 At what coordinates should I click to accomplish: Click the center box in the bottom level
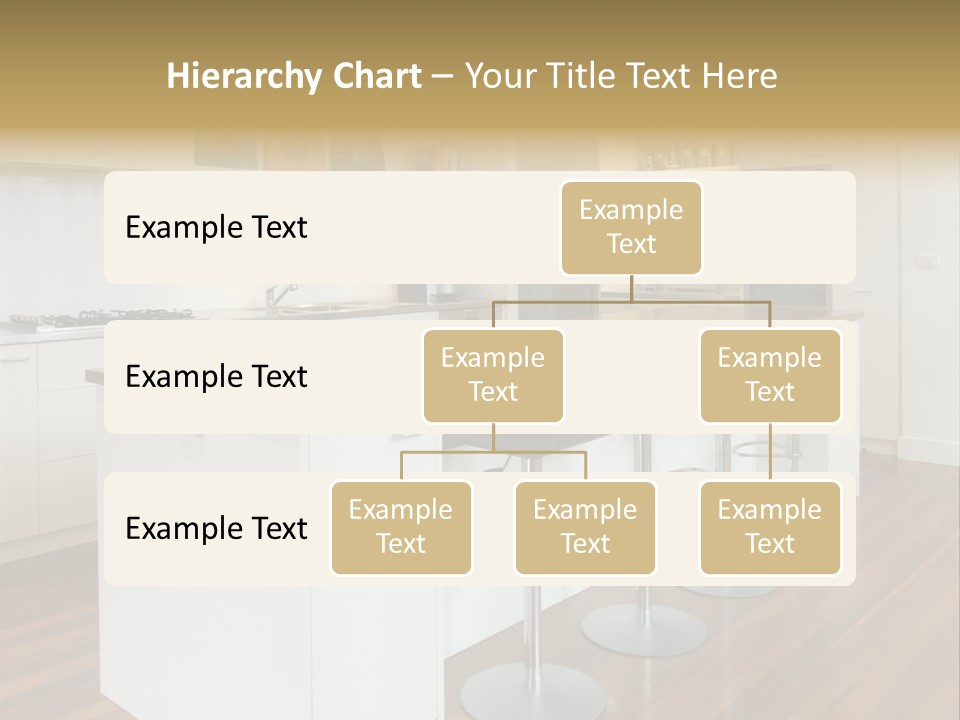[585, 527]
